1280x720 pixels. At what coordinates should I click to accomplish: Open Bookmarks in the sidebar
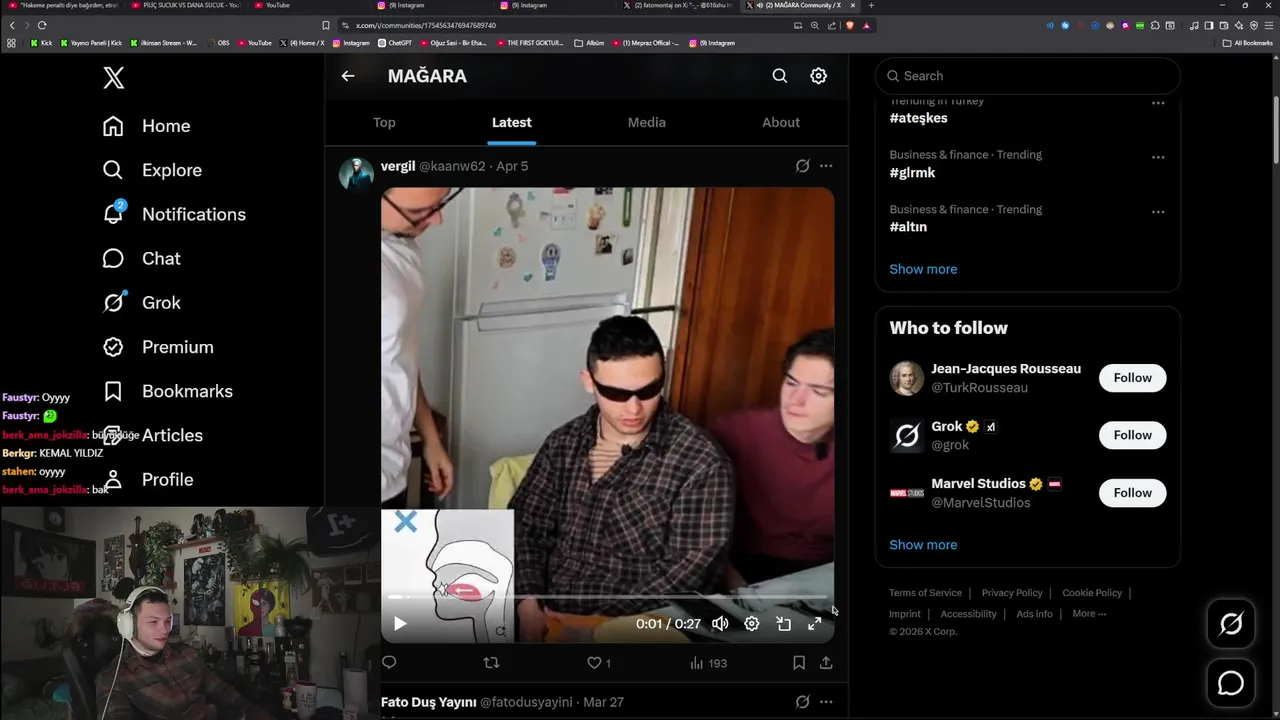[x=167, y=391]
